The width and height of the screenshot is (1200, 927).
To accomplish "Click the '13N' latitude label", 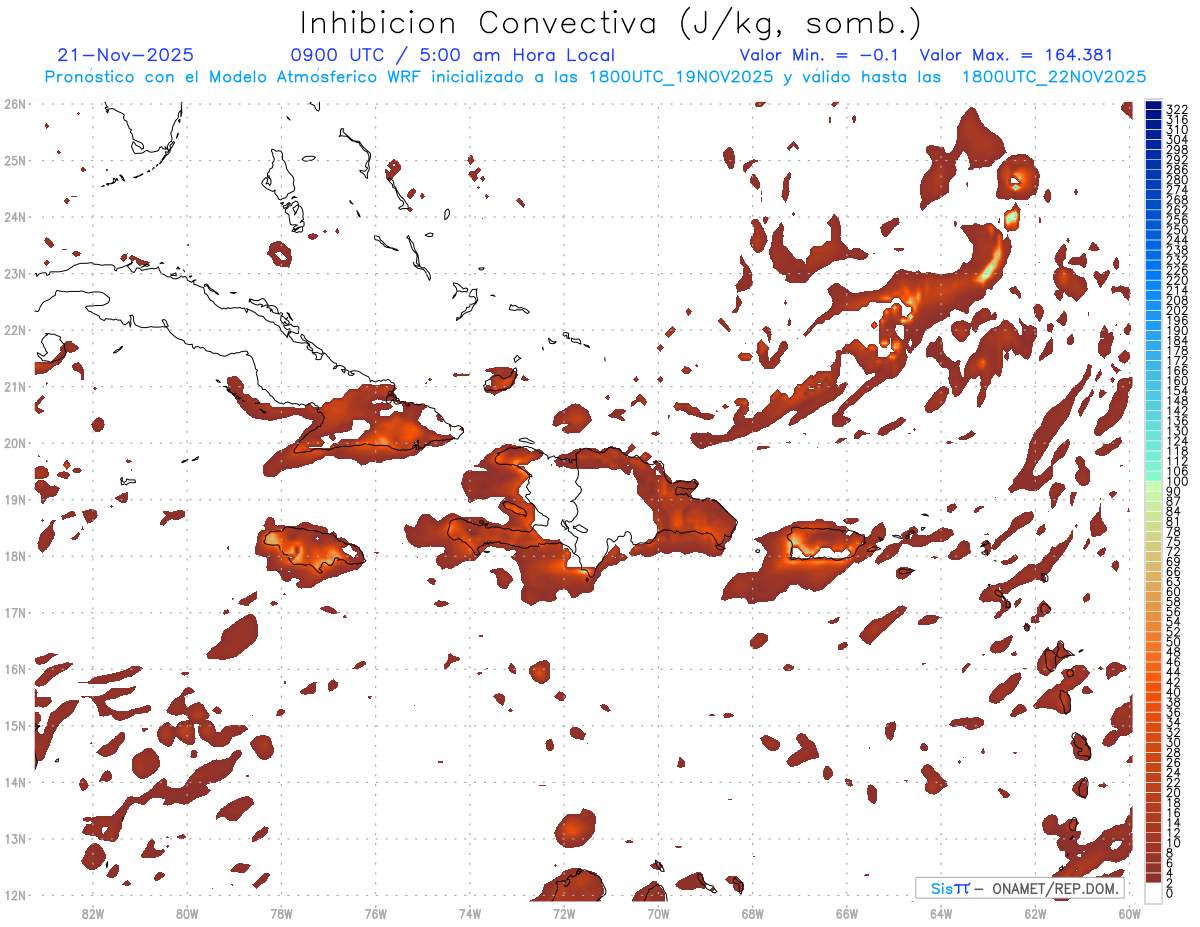I will coord(15,838).
